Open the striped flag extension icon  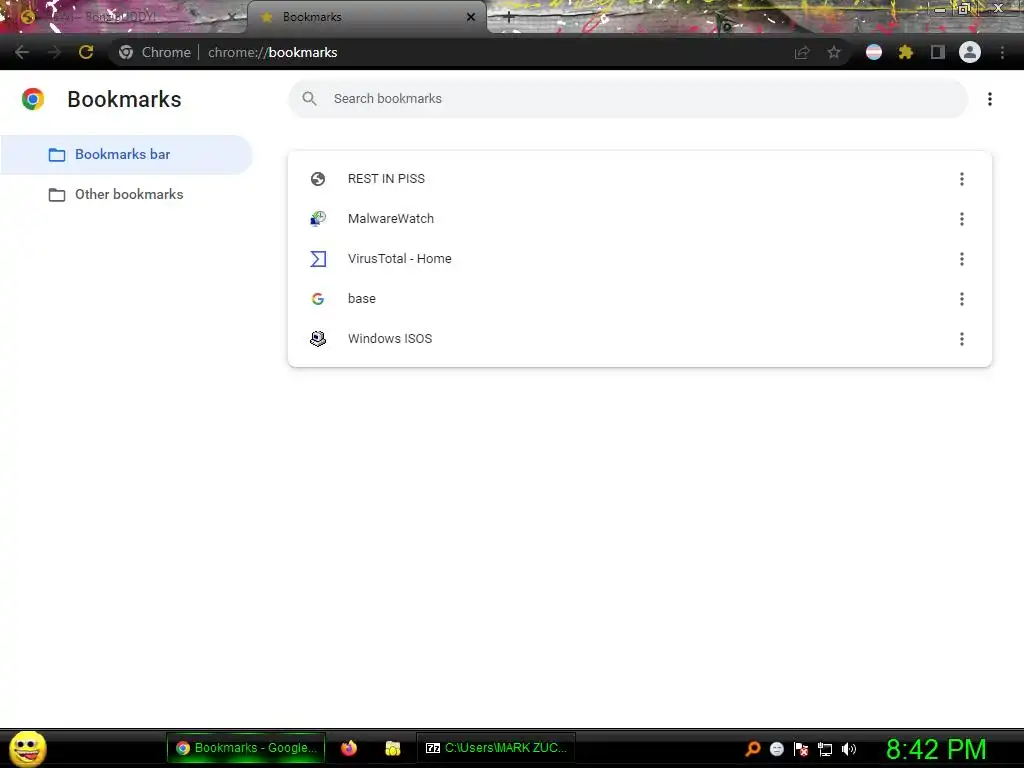pos(874,52)
